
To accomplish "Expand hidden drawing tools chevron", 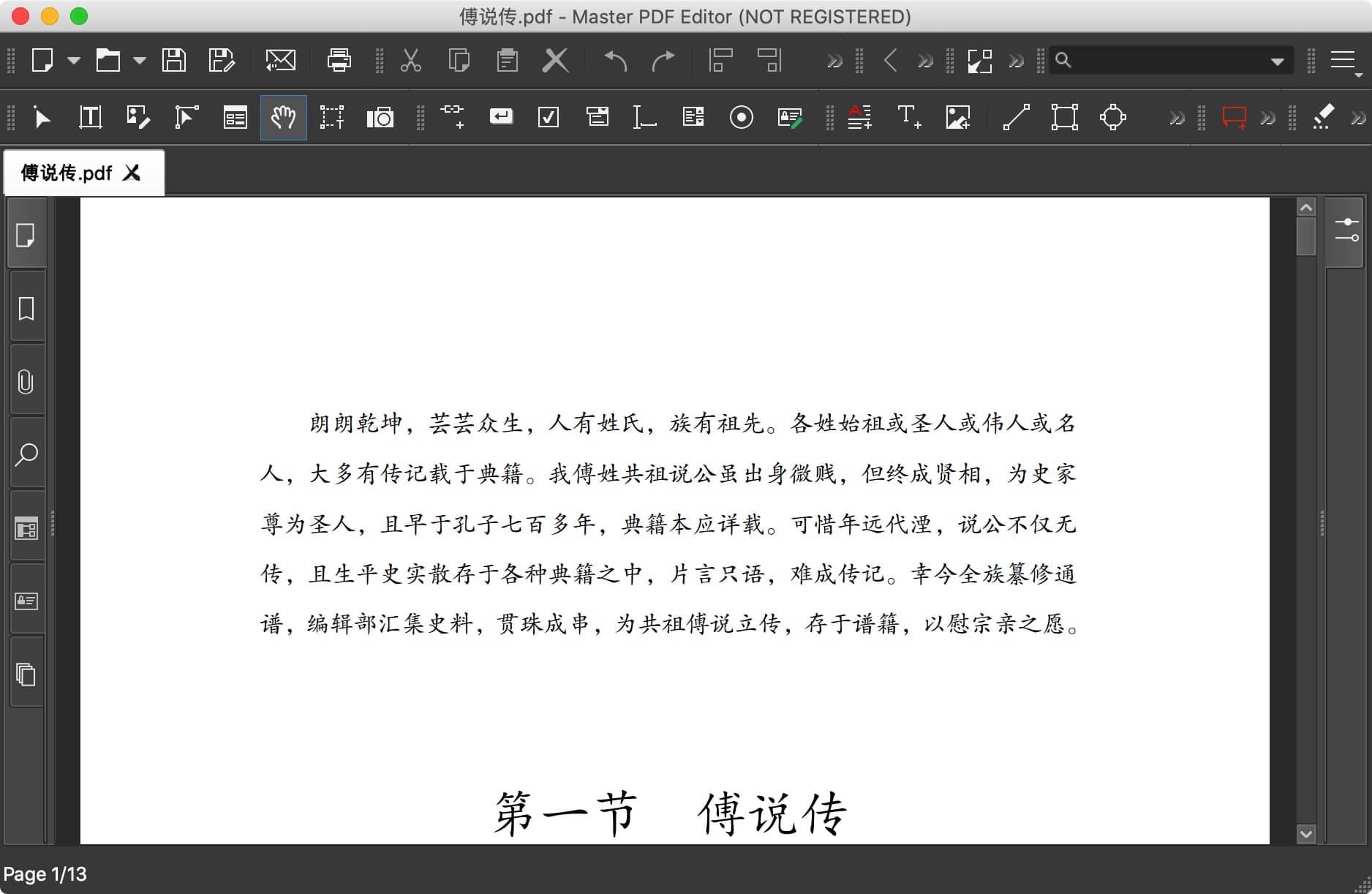I will pos(1177,118).
